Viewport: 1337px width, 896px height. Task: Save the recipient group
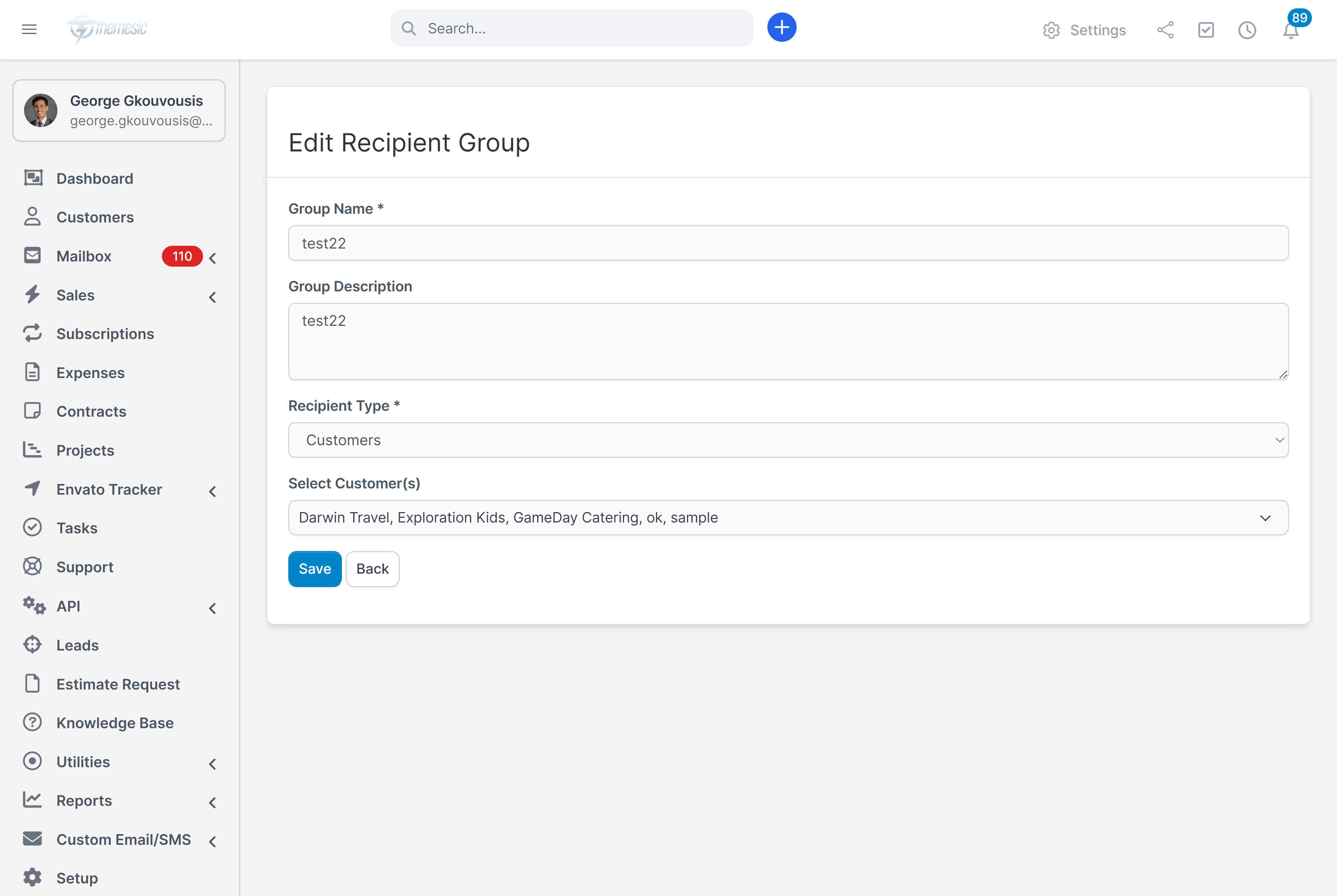[x=314, y=568]
